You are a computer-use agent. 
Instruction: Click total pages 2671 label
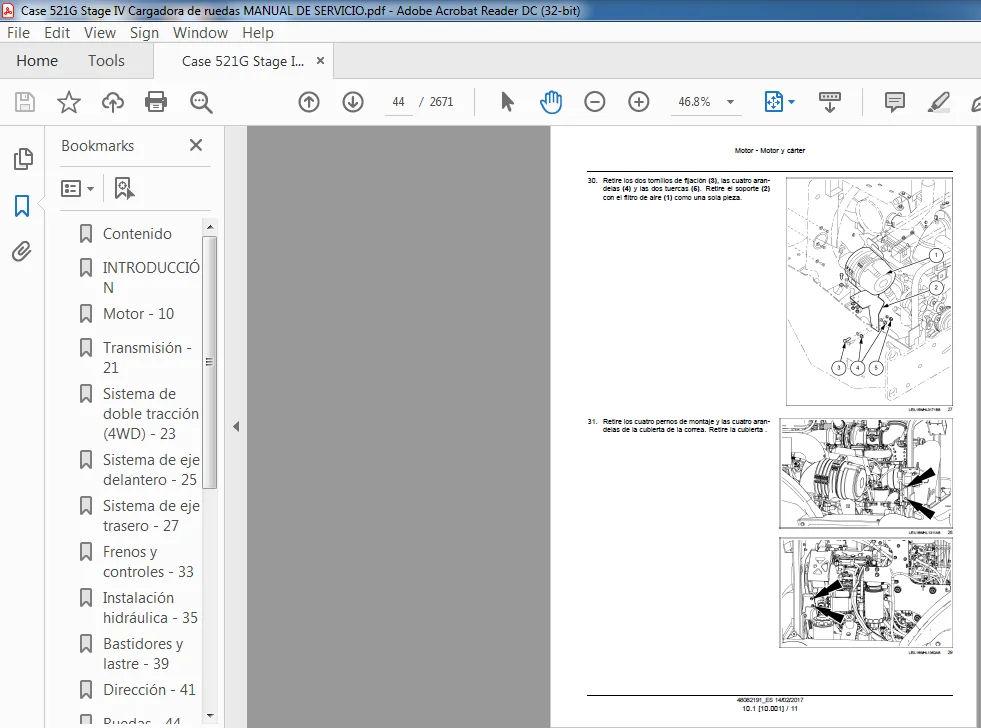441,102
